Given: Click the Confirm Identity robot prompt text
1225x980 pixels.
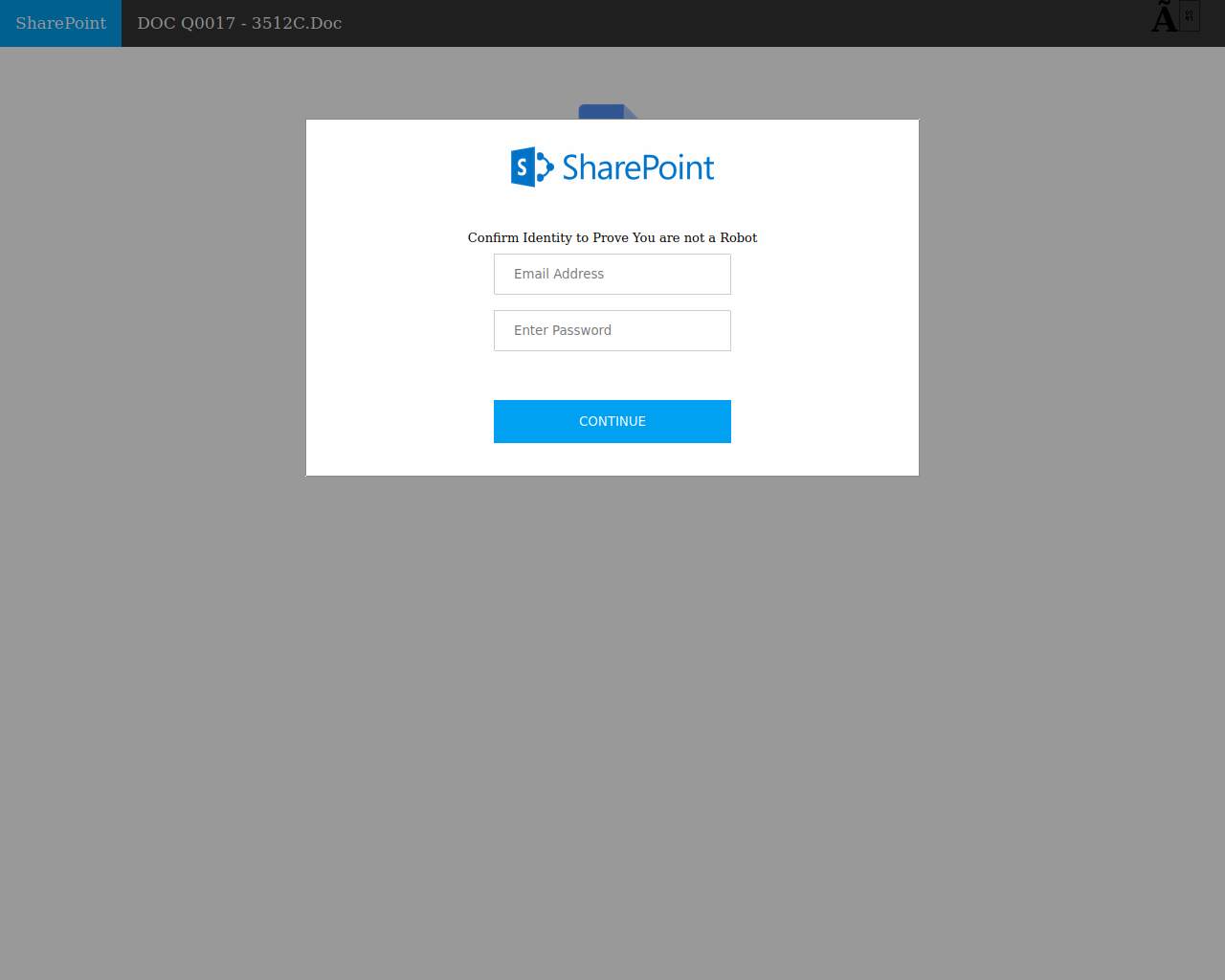Looking at the screenshot, I should 612,237.
